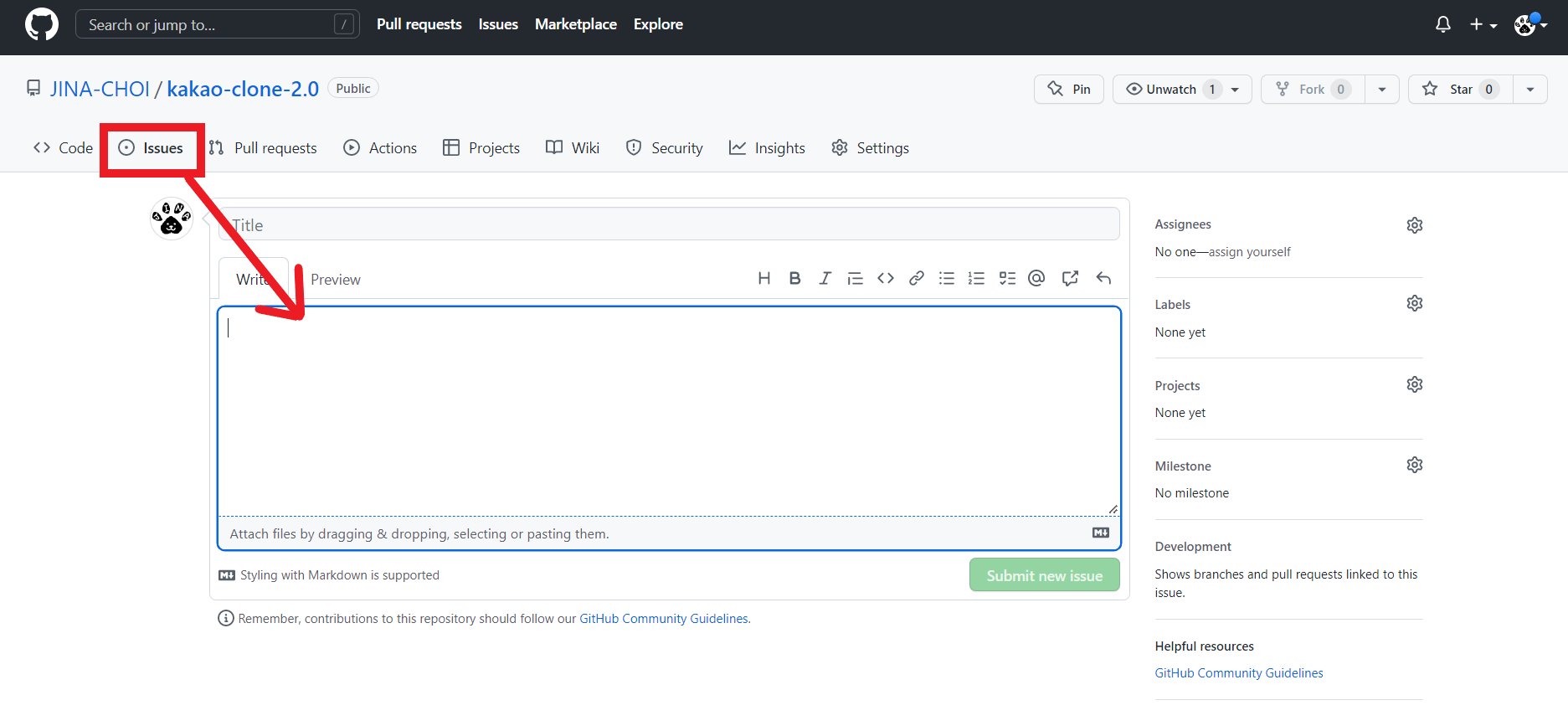Open the Issues repository tab
This screenshot has width=1568, height=726.
[151, 148]
